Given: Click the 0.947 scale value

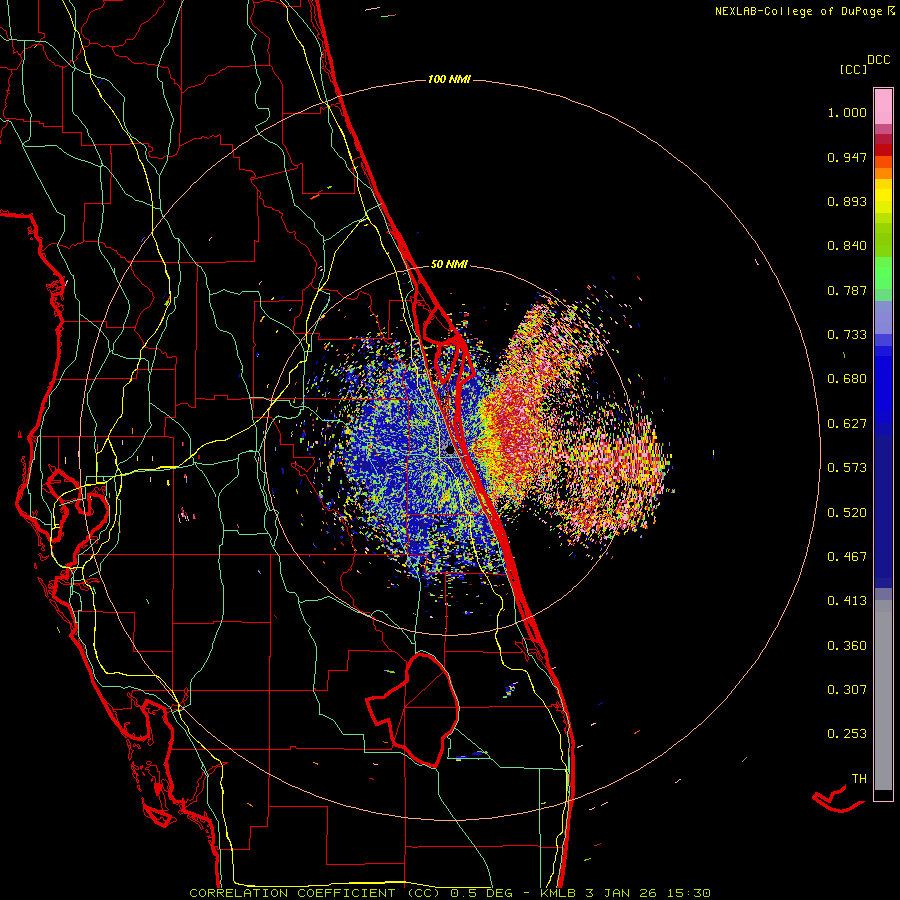Looking at the screenshot, I should [x=847, y=157].
